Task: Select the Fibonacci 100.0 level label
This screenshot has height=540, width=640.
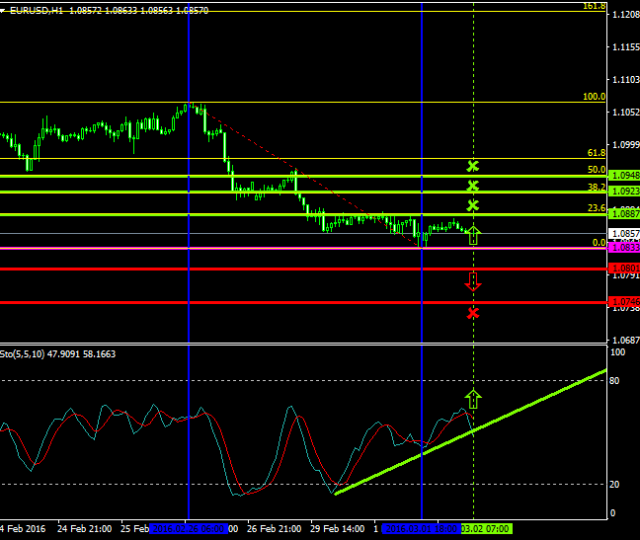Action: [x=594, y=97]
